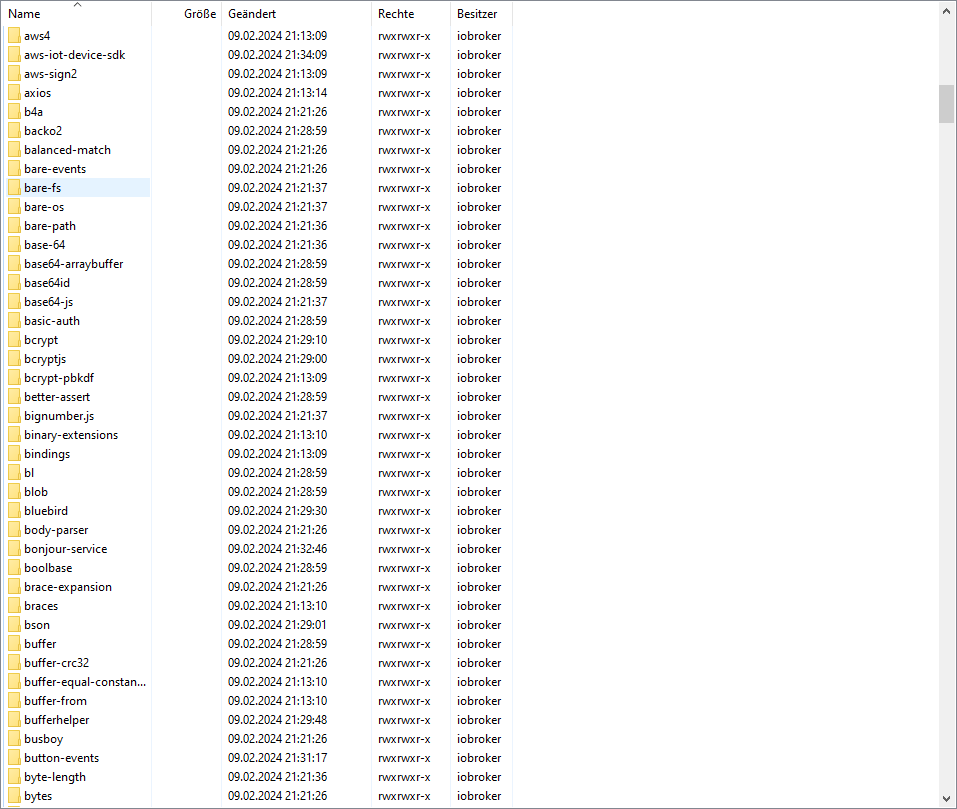Click the date 09.02.2024 21:32:46
This screenshot has height=809, width=957.
coord(278,549)
